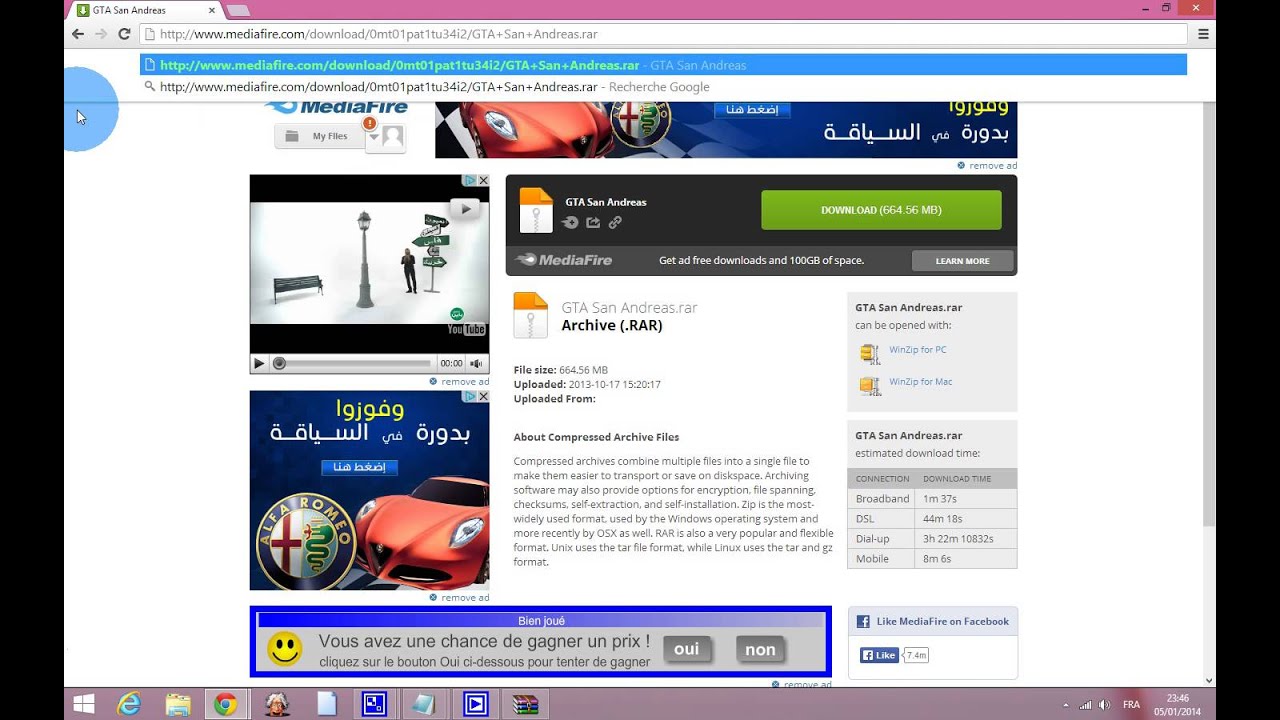Open the Windows Start button
Image resolution: width=1280 pixels, height=720 pixels.
84,704
